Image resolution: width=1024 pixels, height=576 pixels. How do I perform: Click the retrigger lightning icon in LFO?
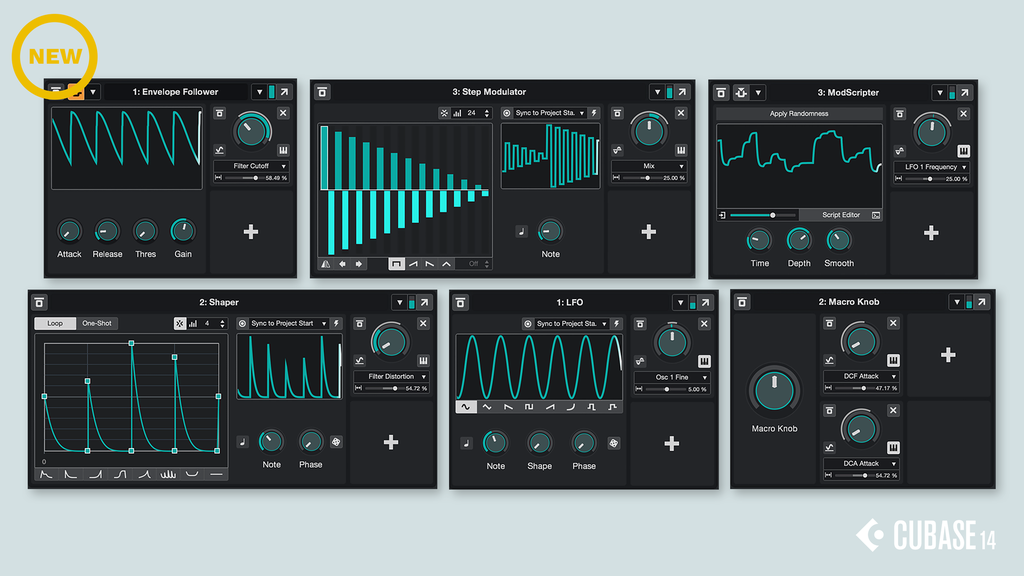(x=616, y=323)
